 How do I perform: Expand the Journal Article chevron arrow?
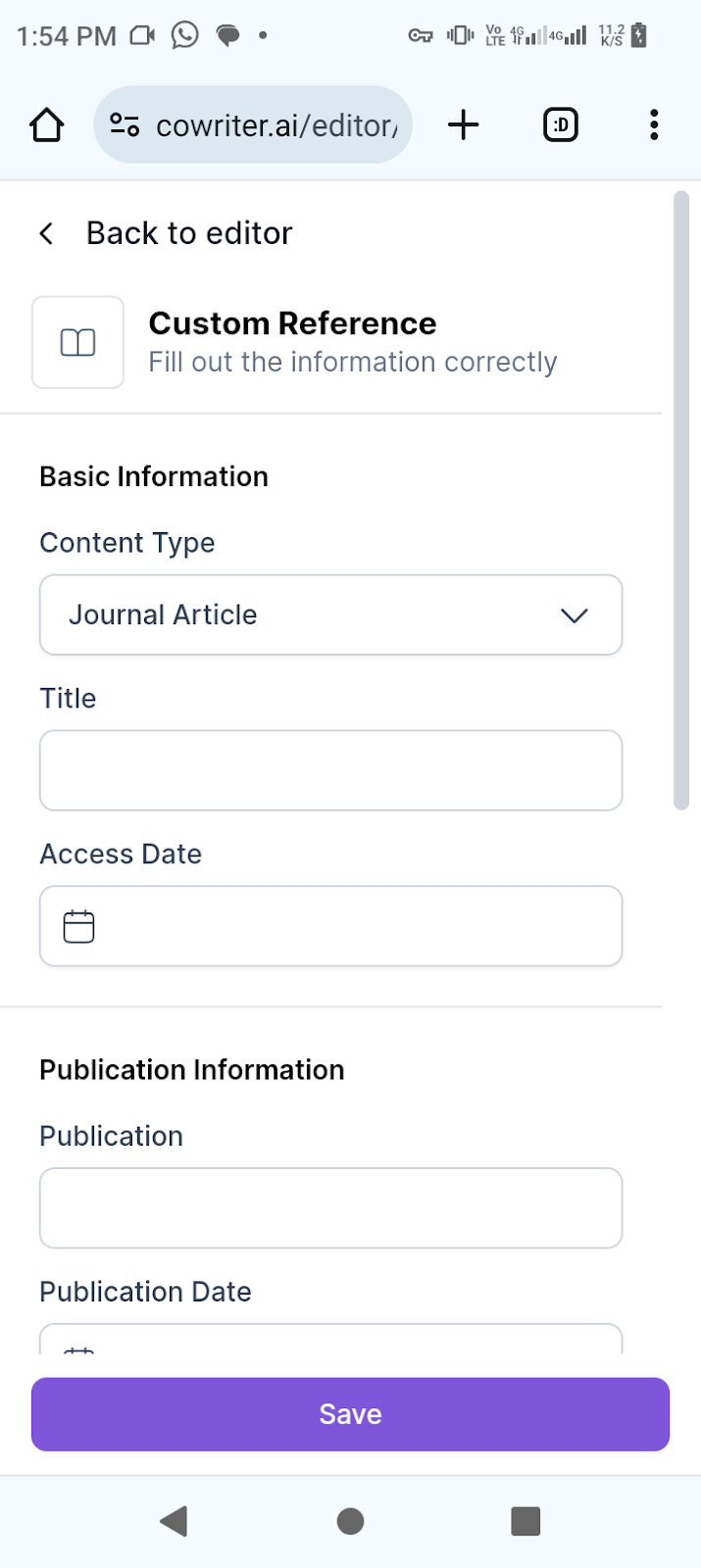click(x=574, y=615)
